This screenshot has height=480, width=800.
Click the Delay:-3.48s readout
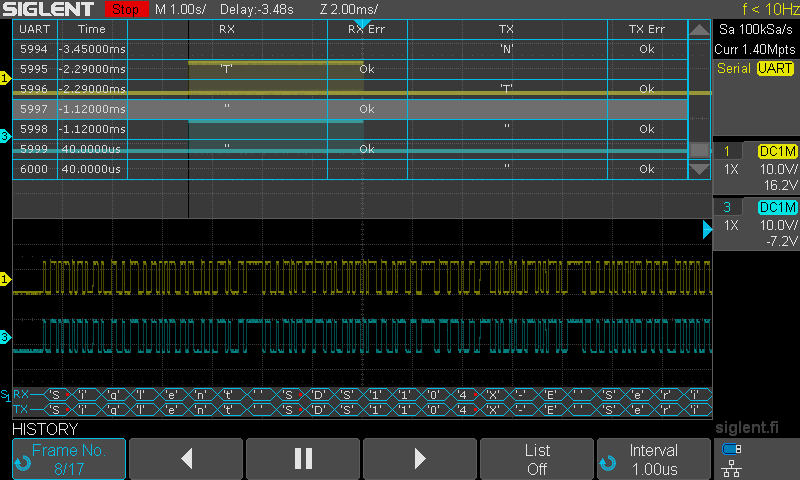[x=257, y=9]
